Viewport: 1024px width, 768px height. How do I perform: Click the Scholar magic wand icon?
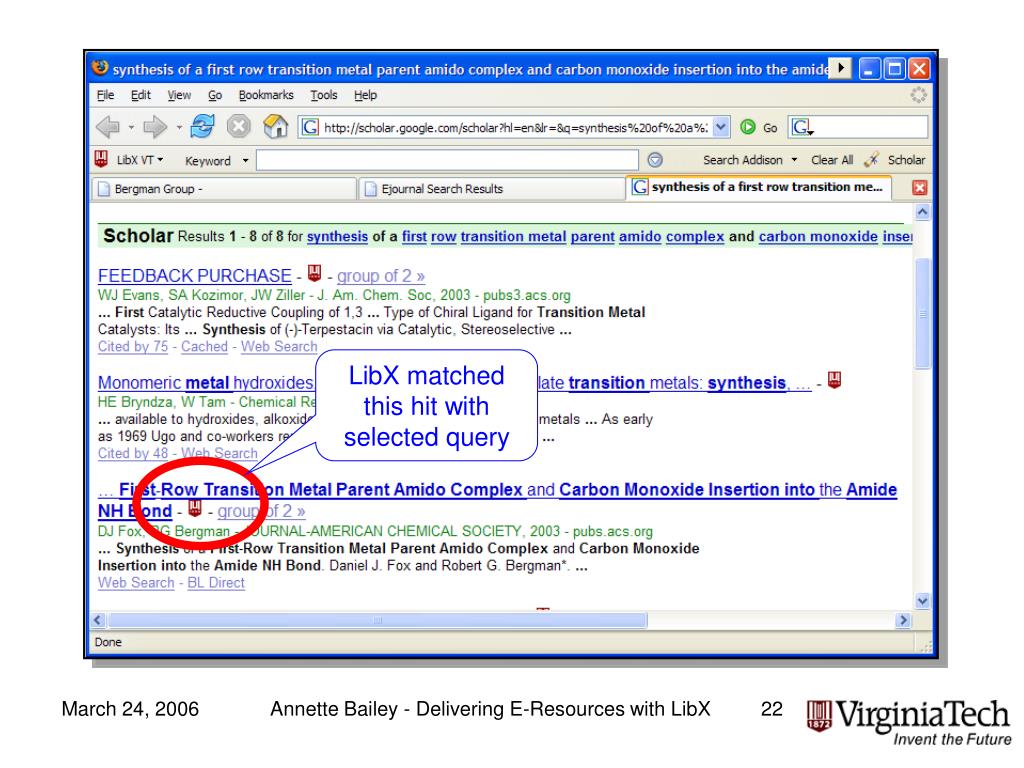click(x=871, y=159)
